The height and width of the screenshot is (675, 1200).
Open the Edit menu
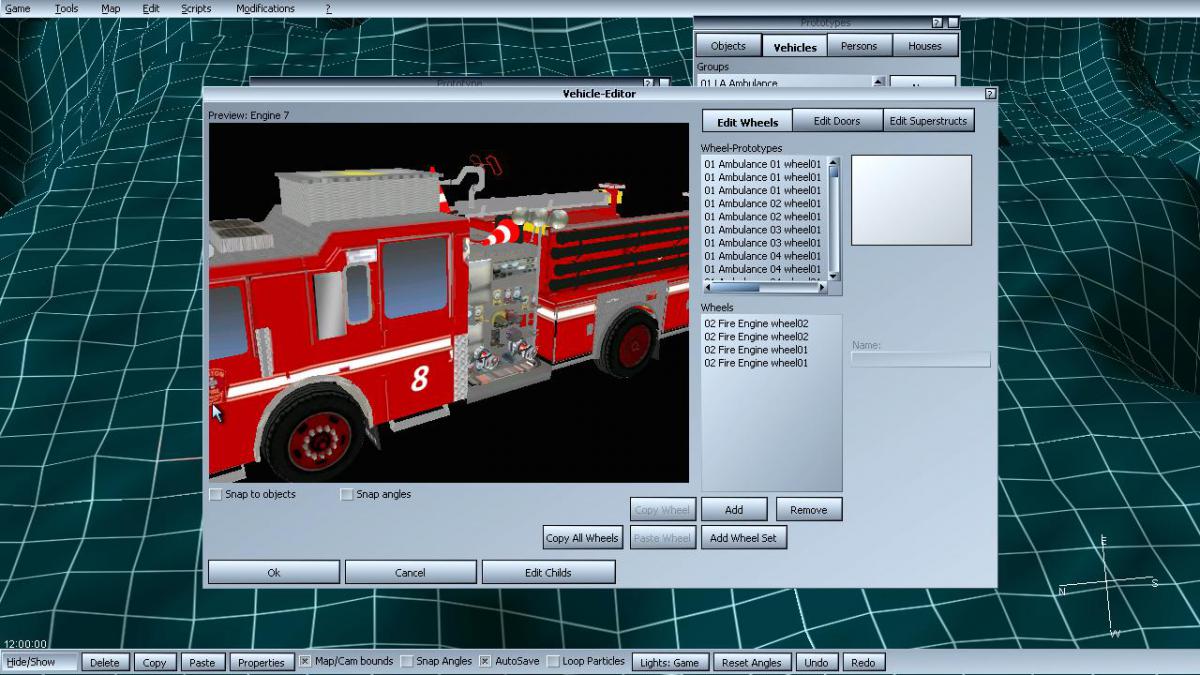coord(151,8)
